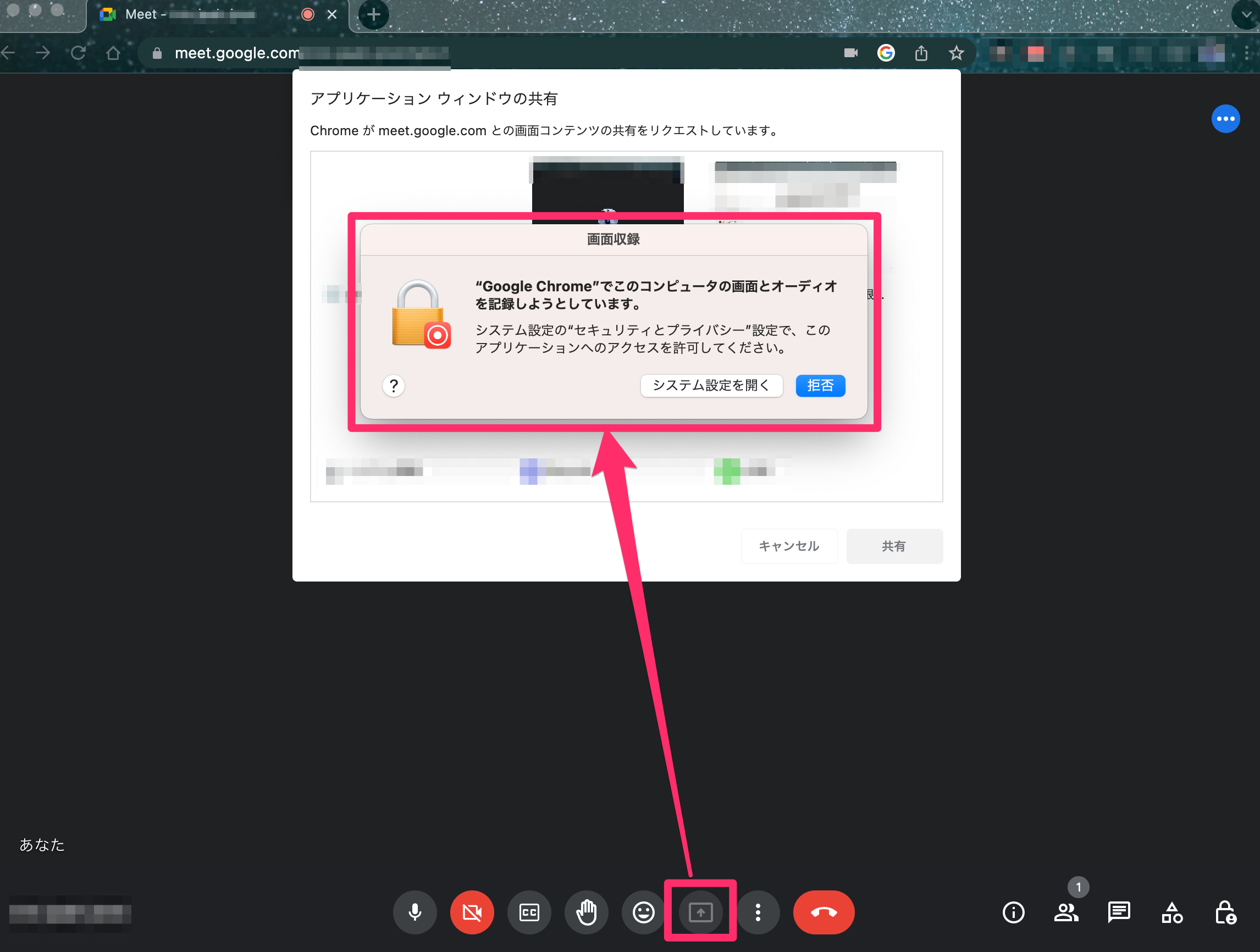Click the あなた name label

coord(42,844)
